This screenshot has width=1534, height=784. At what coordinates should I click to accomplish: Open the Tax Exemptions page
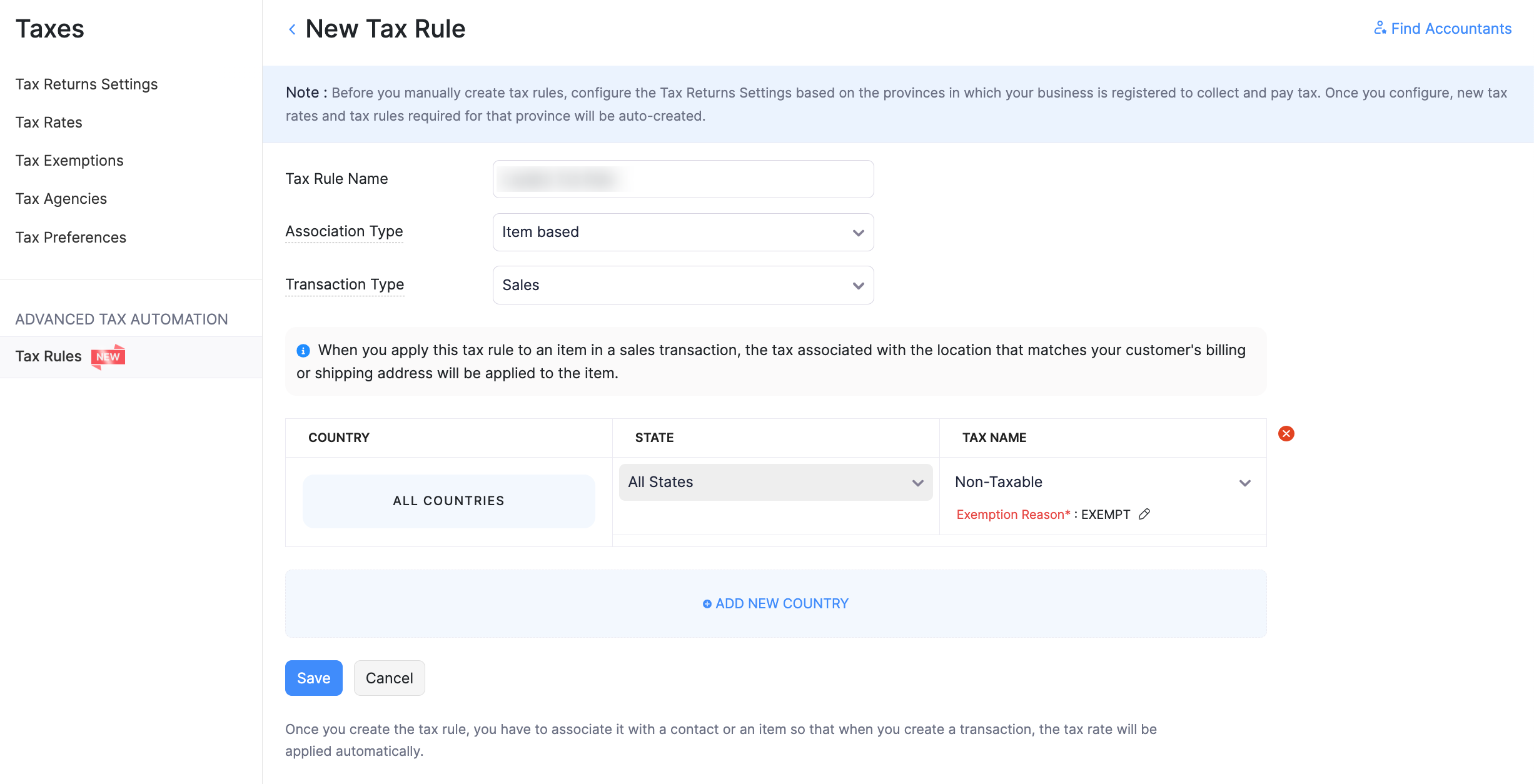(x=69, y=161)
